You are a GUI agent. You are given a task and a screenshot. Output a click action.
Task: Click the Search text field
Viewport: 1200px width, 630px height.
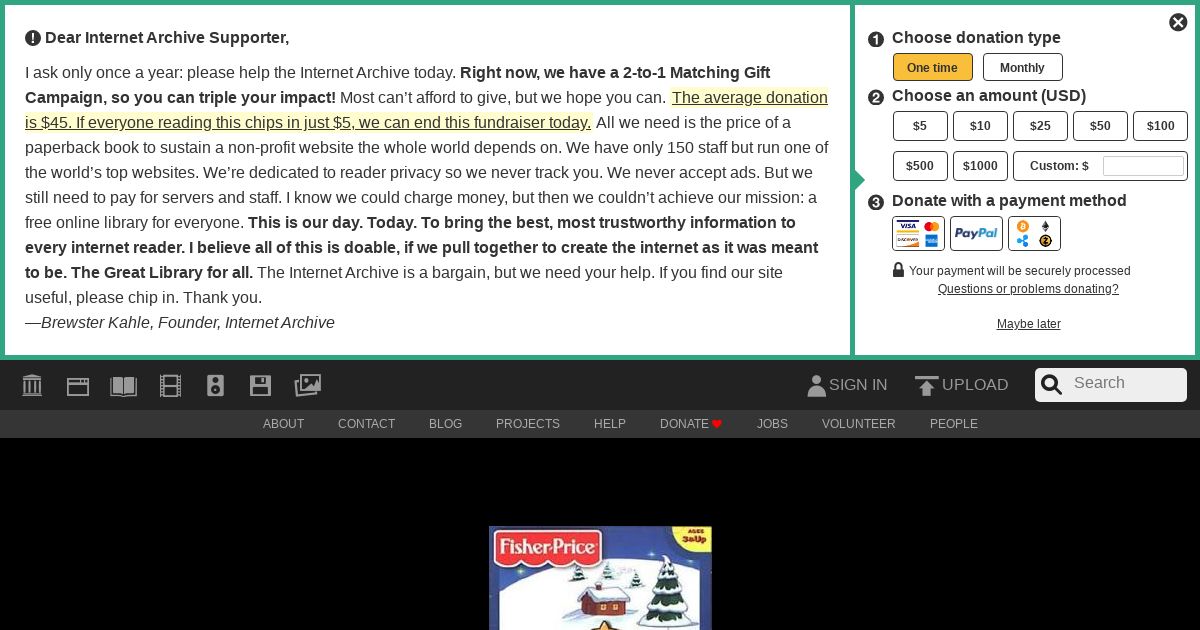1127,384
